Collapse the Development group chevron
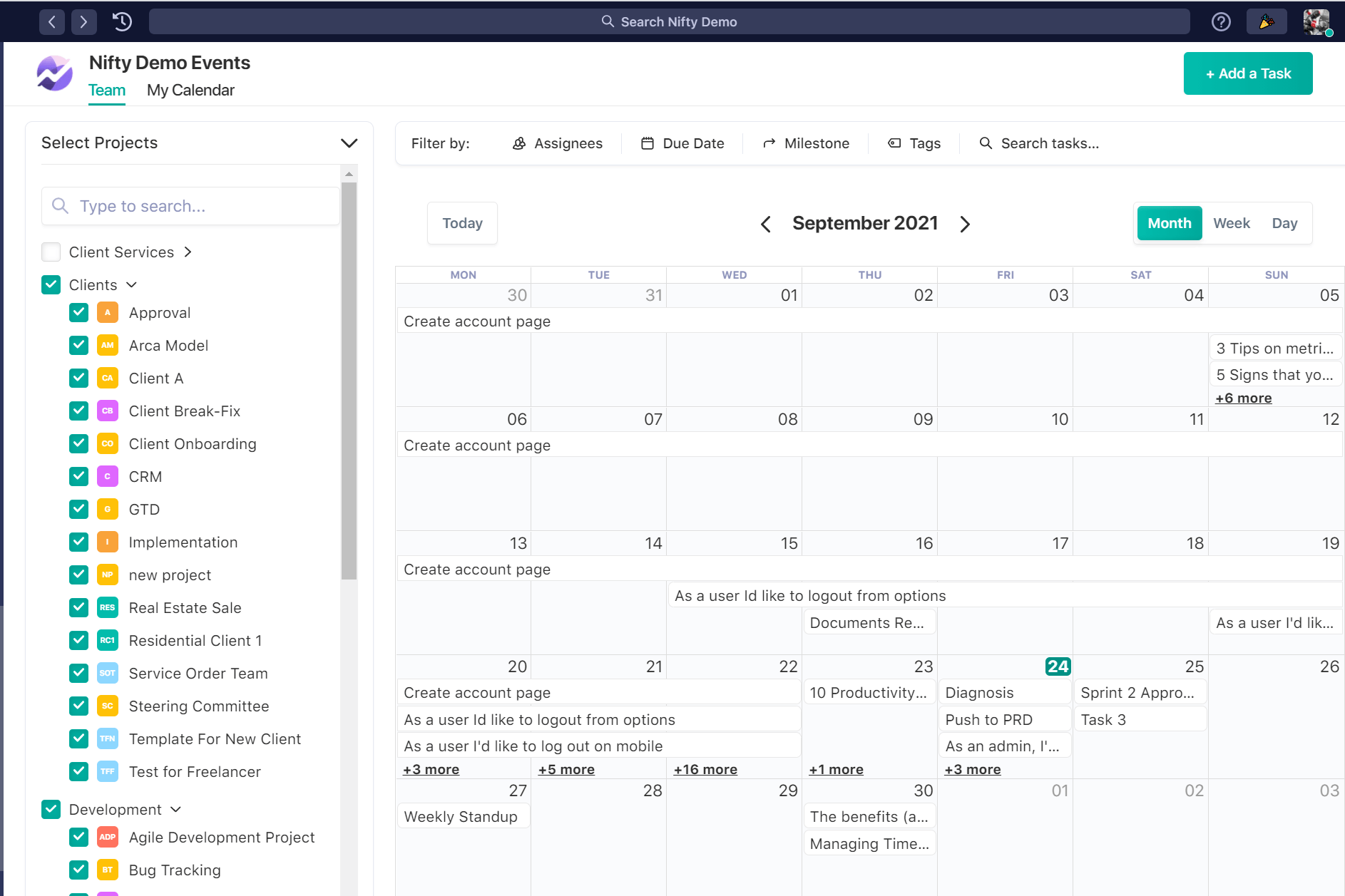This screenshot has height=896, width=1345. click(176, 810)
